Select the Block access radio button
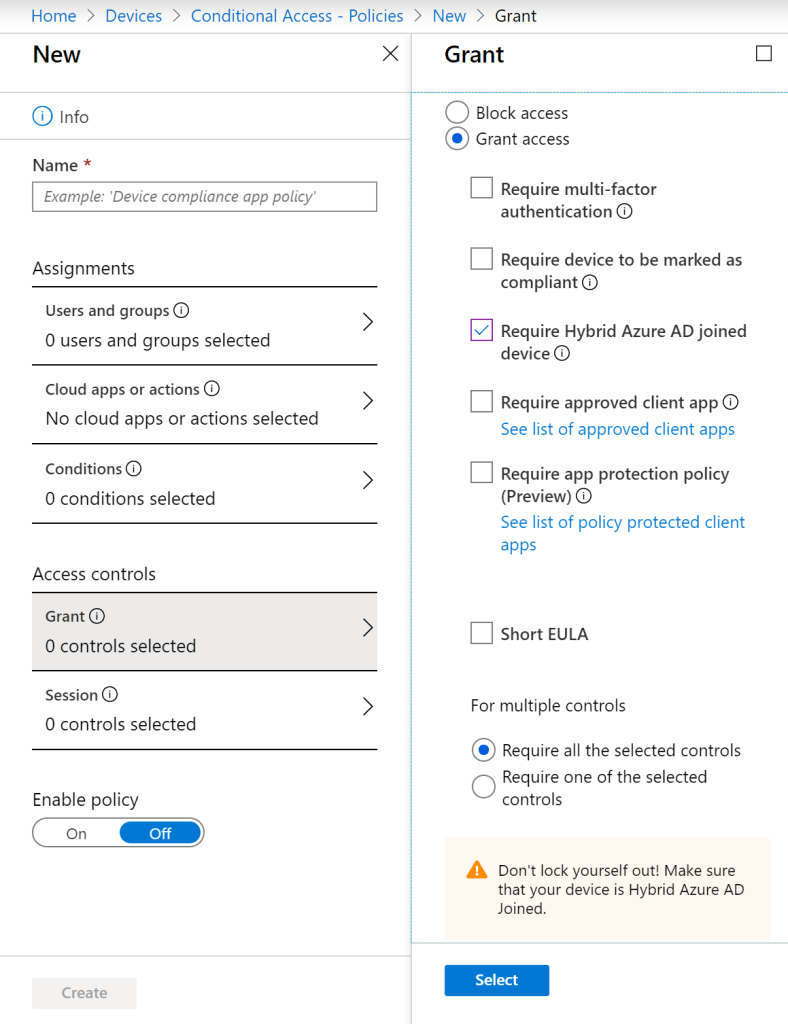The width and height of the screenshot is (788, 1024). click(x=457, y=112)
